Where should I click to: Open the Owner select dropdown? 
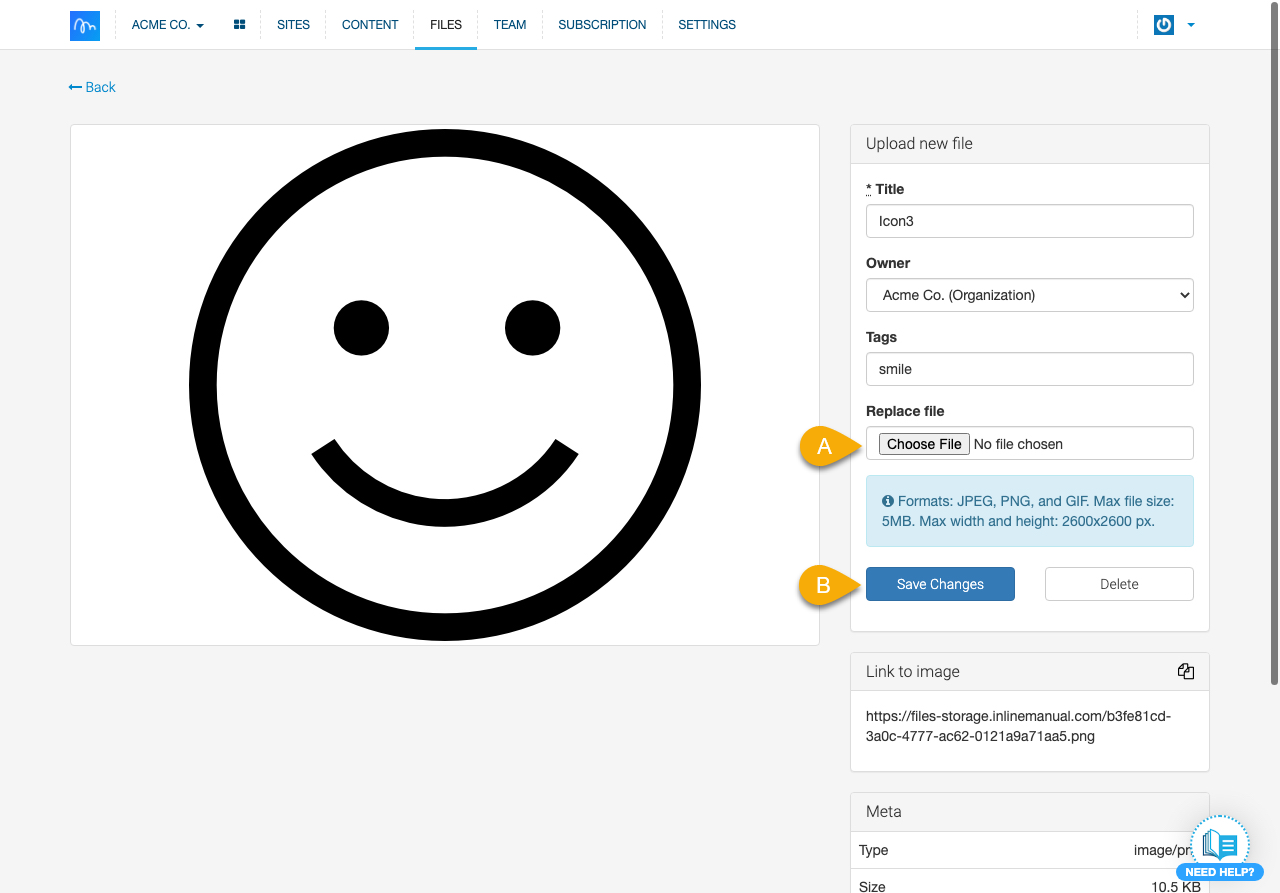[x=1029, y=295]
